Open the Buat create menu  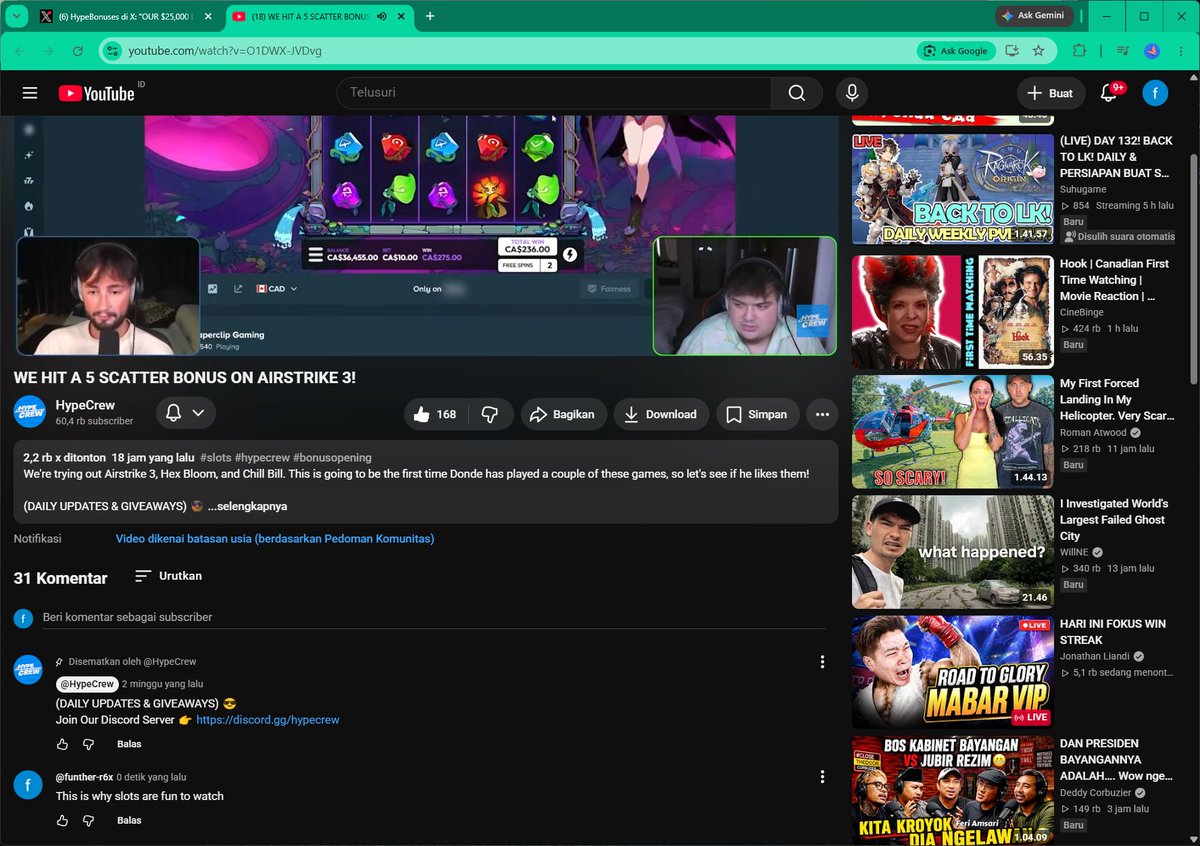1051,93
